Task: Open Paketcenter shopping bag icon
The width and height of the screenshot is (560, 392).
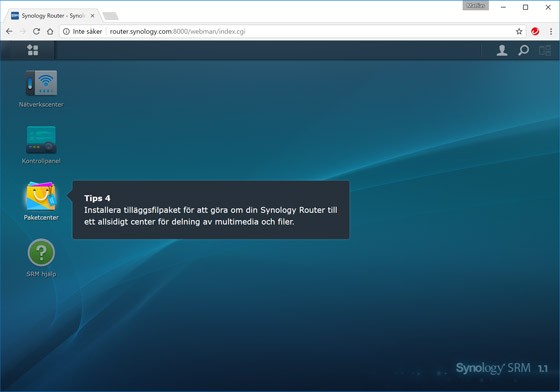Action: pyautogui.click(x=41, y=196)
